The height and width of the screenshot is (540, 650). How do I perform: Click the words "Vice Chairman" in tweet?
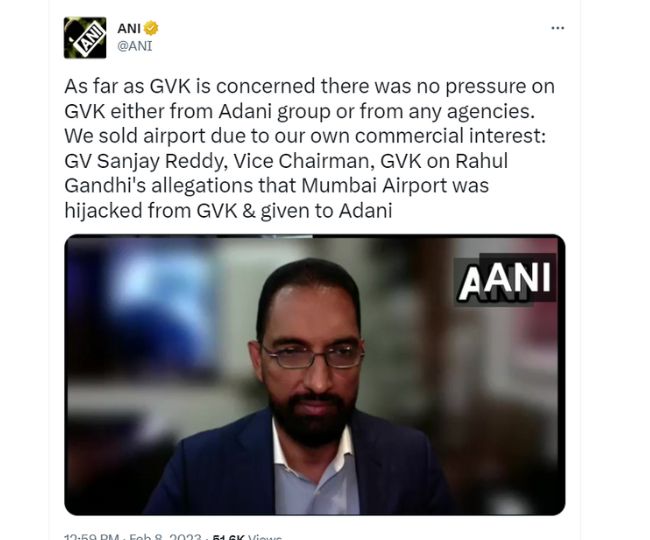[301, 161]
